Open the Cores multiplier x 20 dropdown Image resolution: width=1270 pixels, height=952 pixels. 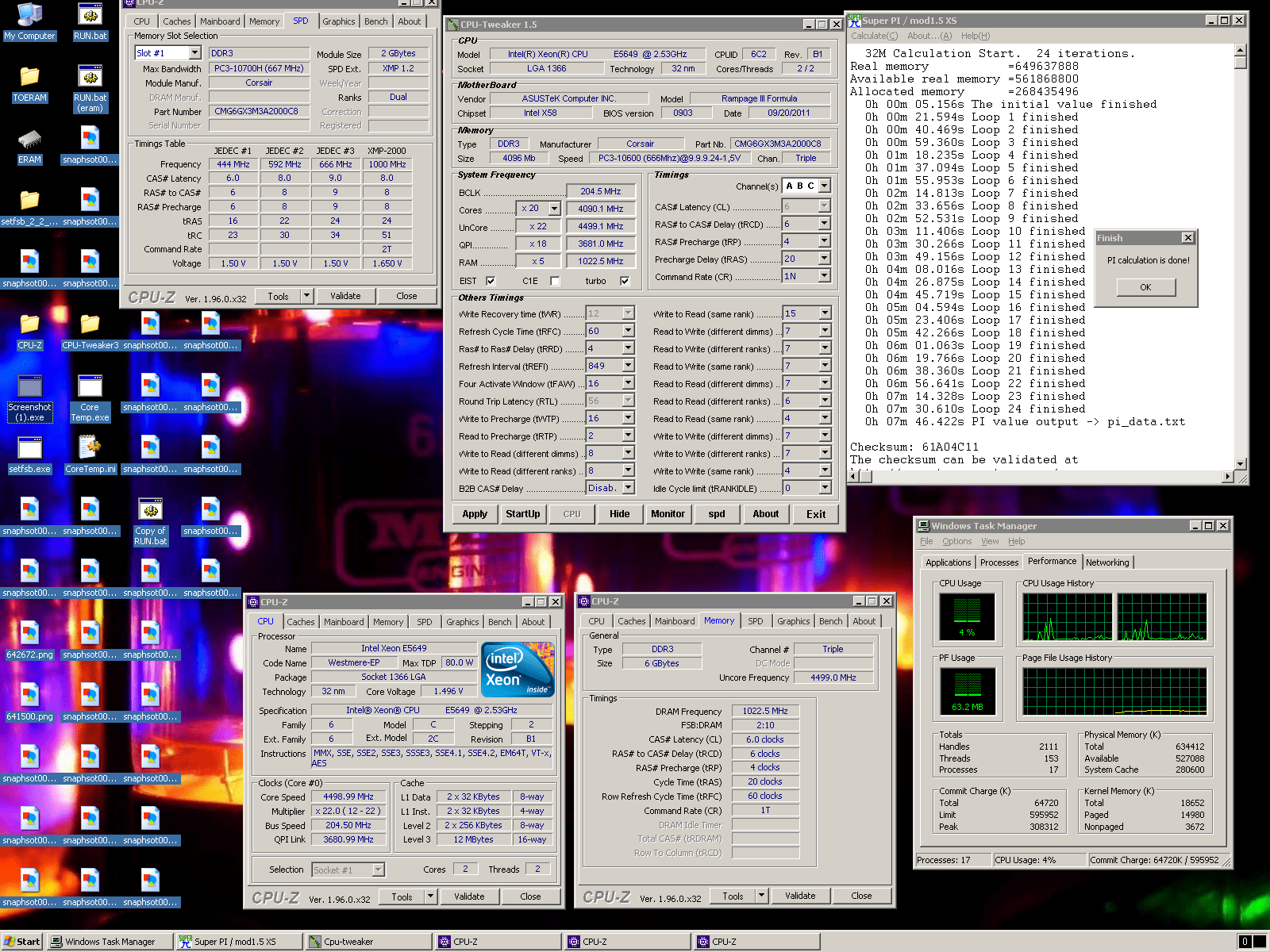(554, 209)
